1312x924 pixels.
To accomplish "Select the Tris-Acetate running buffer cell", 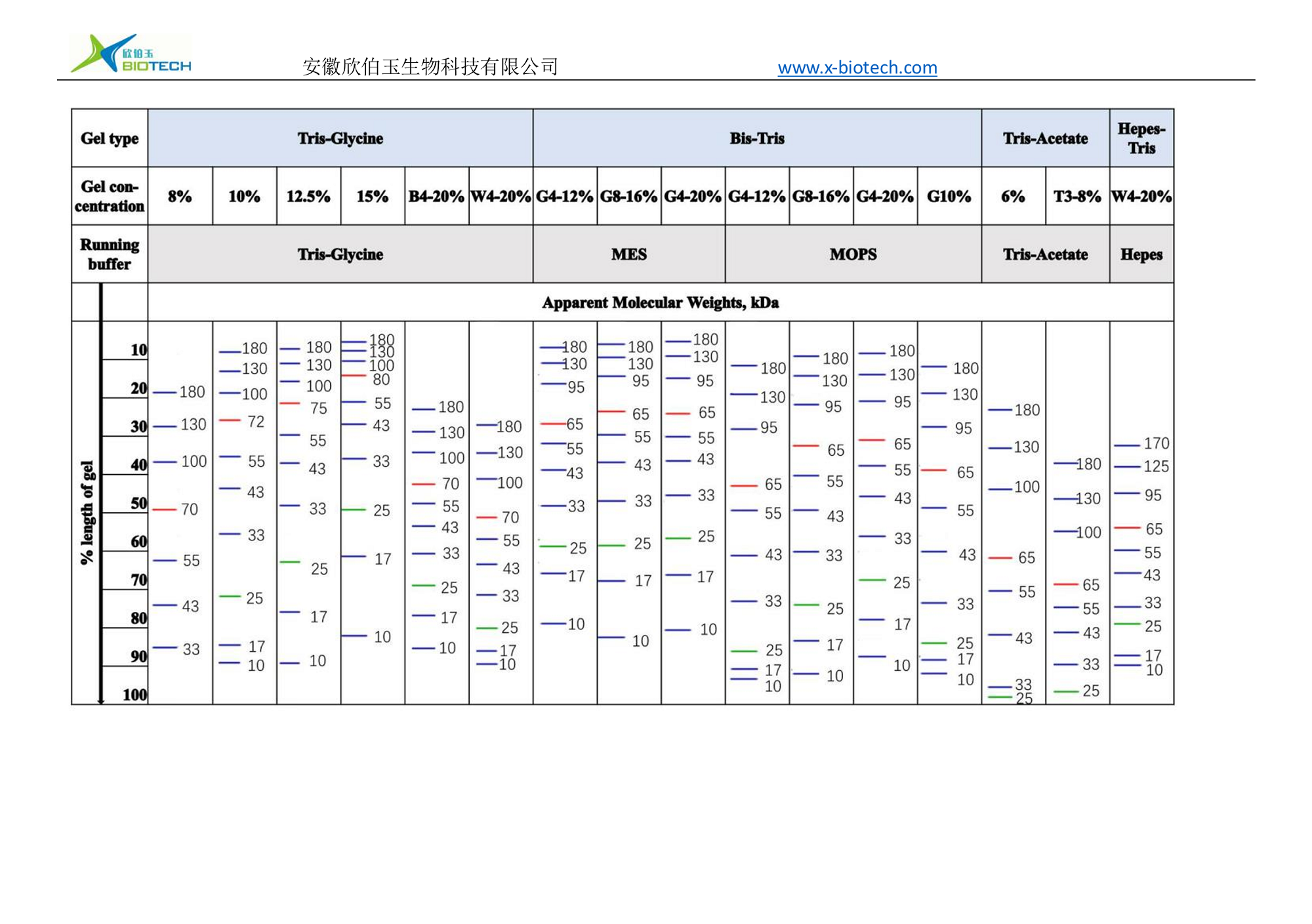I will coord(1046,254).
